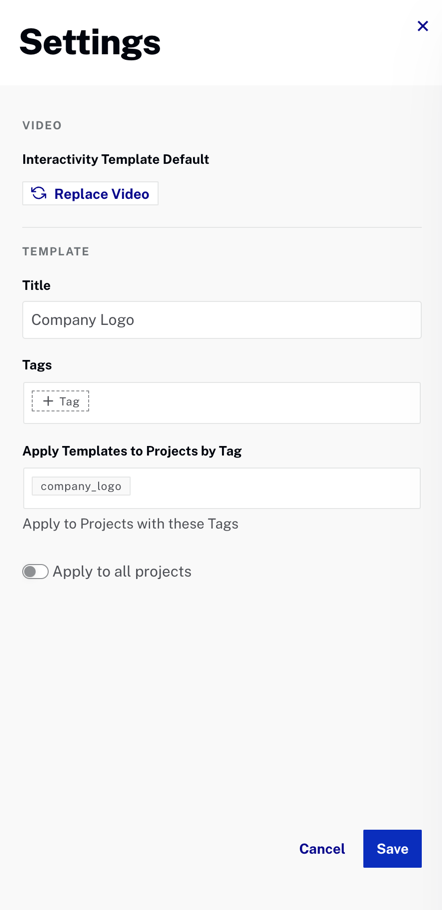Click the 'Apply to all projects' label text
The height and width of the screenshot is (910, 442).
coord(122,572)
